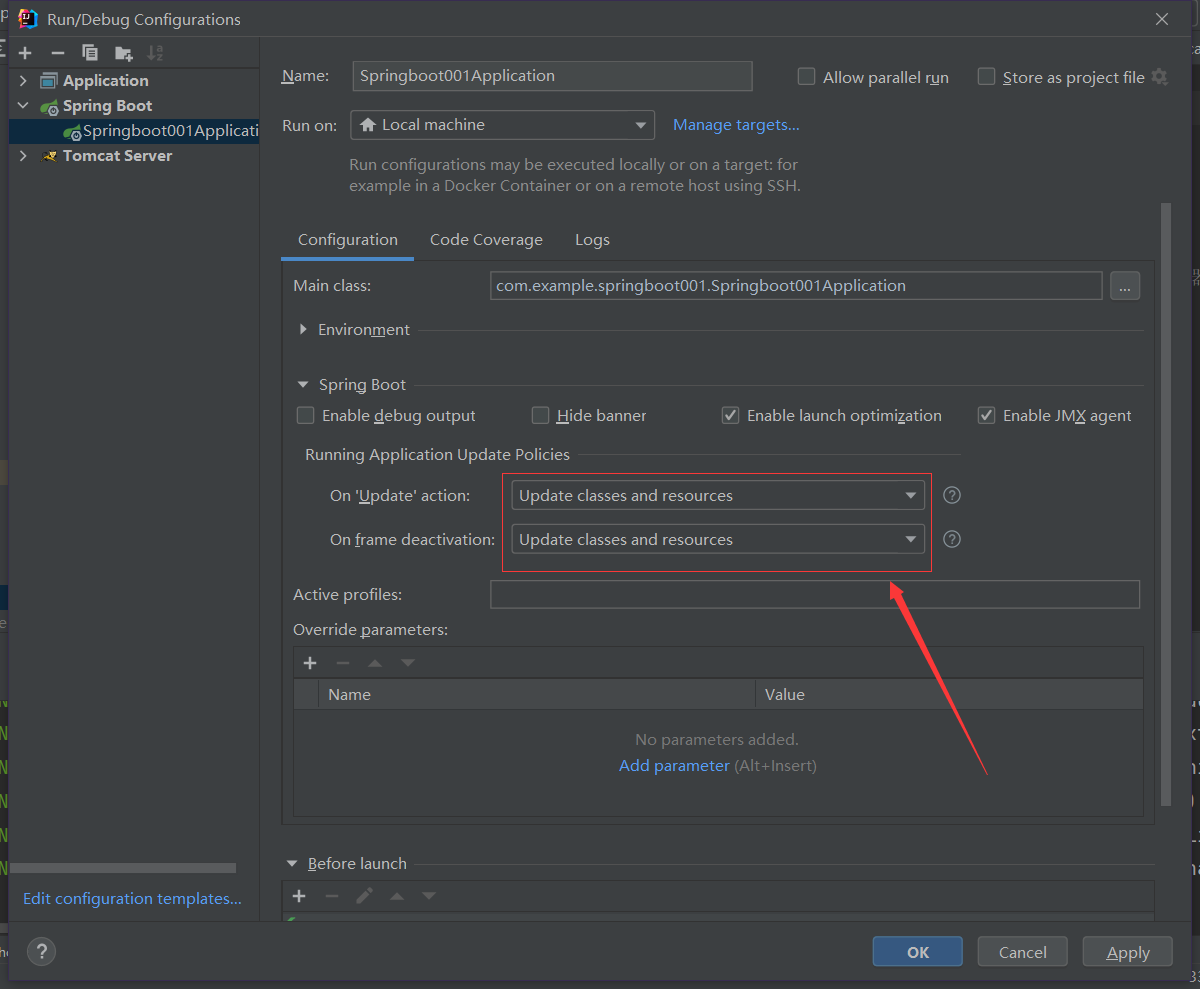This screenshot has height=989, width=1200.
Task: Collapse the Before launch section
Action: (x=292, y=863)
